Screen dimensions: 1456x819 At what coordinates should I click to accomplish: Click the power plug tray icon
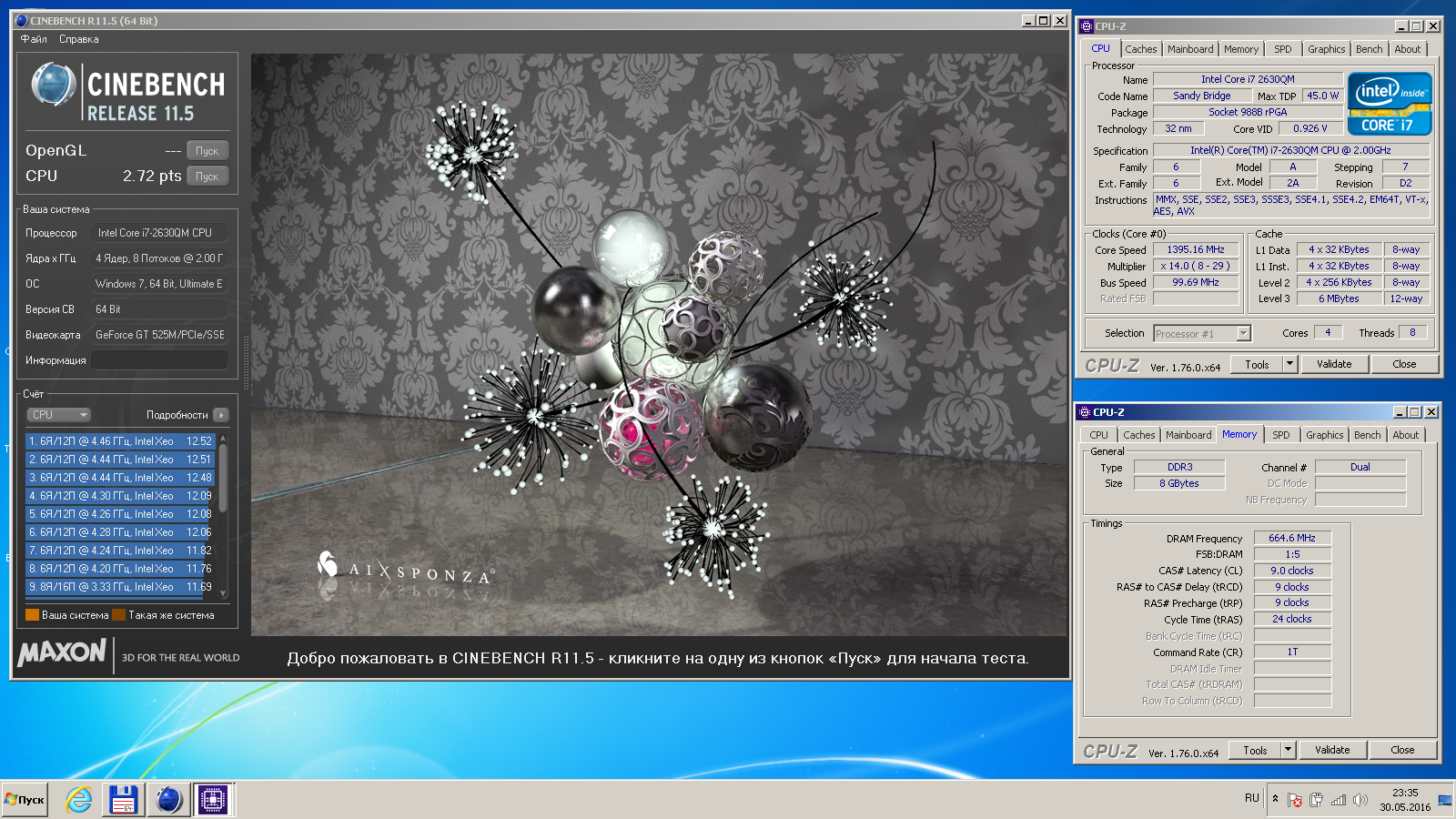(x=1316, y=800)
